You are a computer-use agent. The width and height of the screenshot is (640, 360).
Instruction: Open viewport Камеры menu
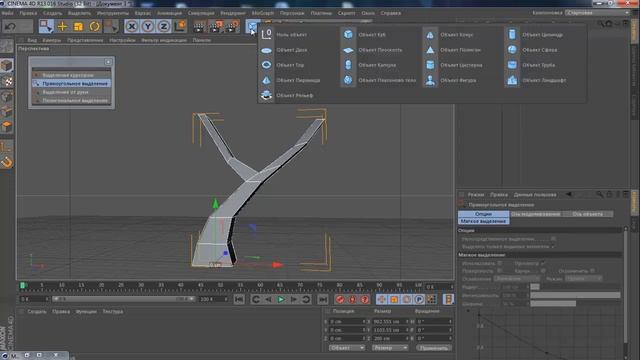[52, 40]
